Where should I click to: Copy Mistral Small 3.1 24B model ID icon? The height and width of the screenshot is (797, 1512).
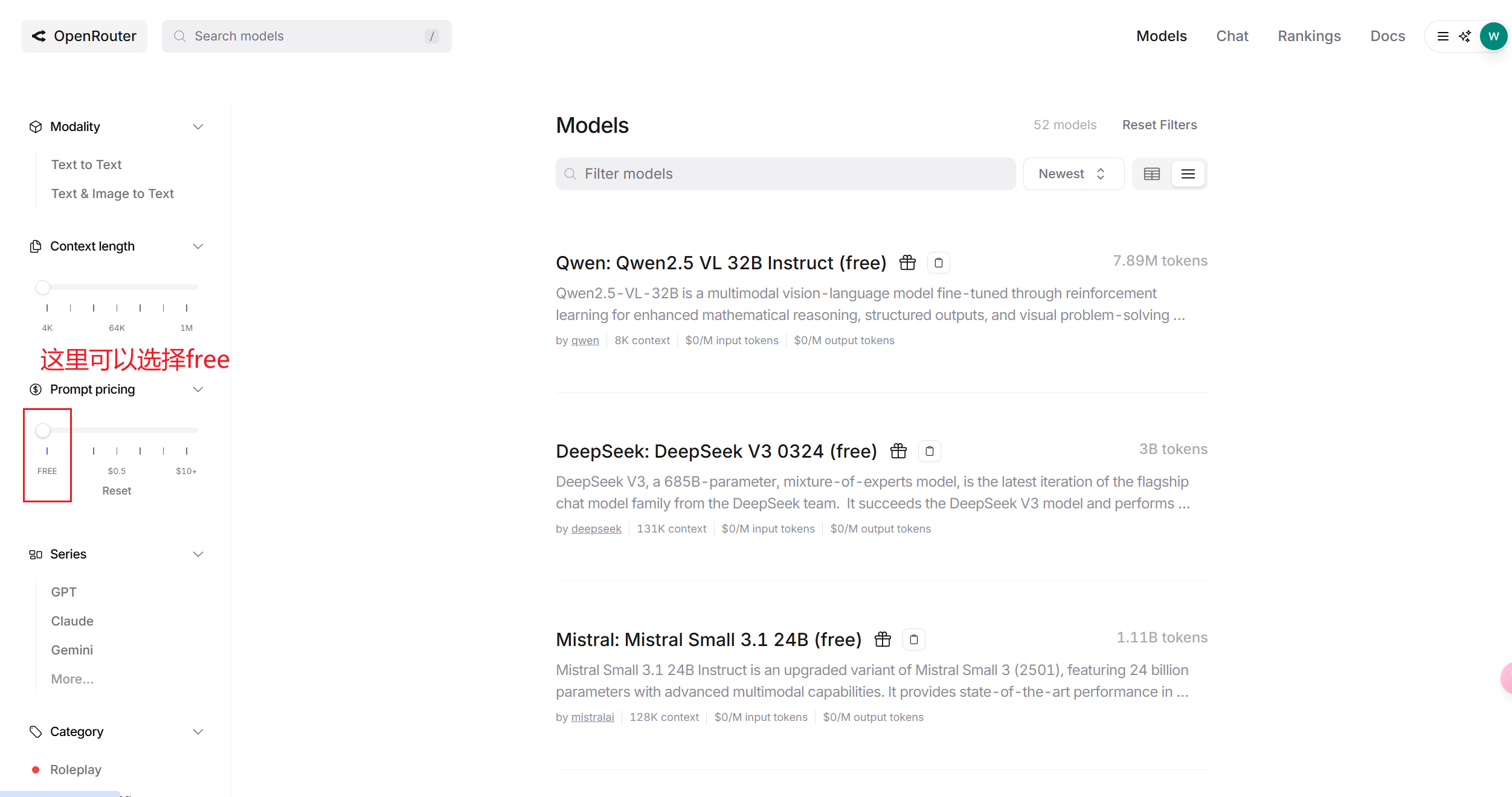pos(913,639)
